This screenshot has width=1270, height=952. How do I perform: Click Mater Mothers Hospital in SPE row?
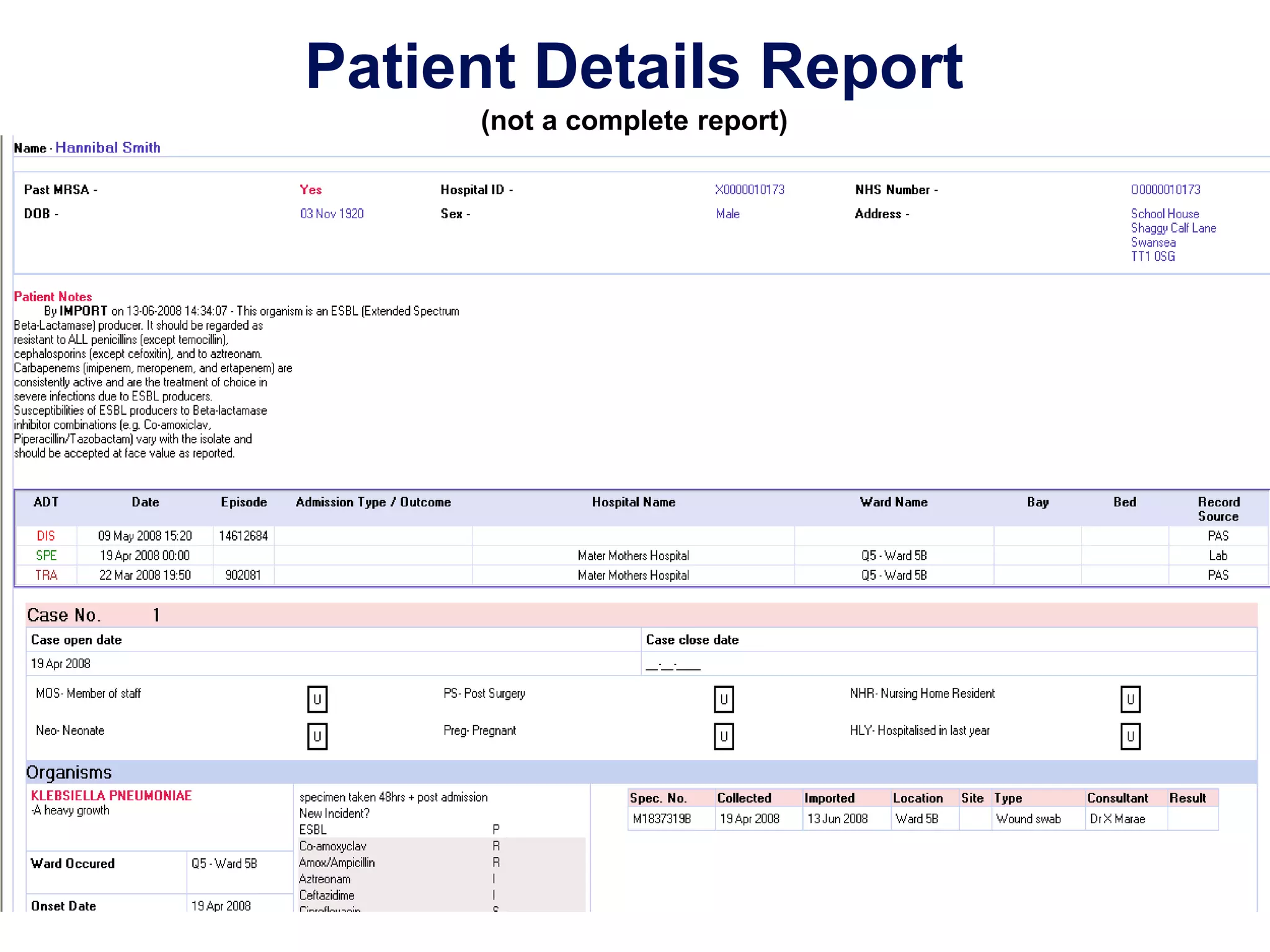(633, 555)
